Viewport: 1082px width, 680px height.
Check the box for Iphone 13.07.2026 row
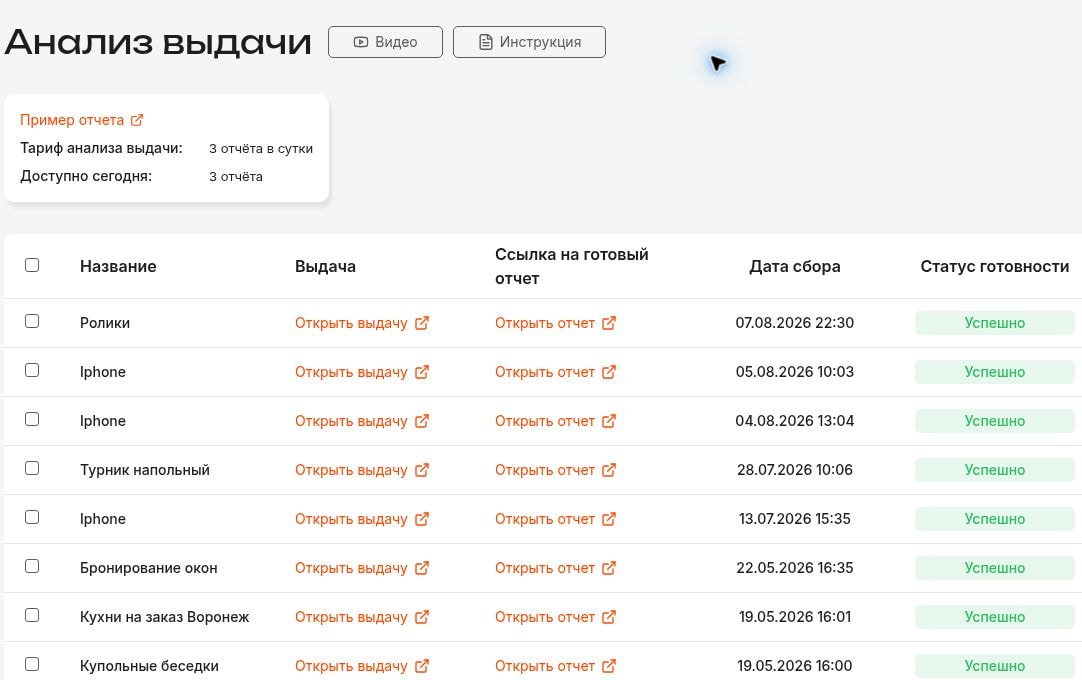click(x=32, y=517)
